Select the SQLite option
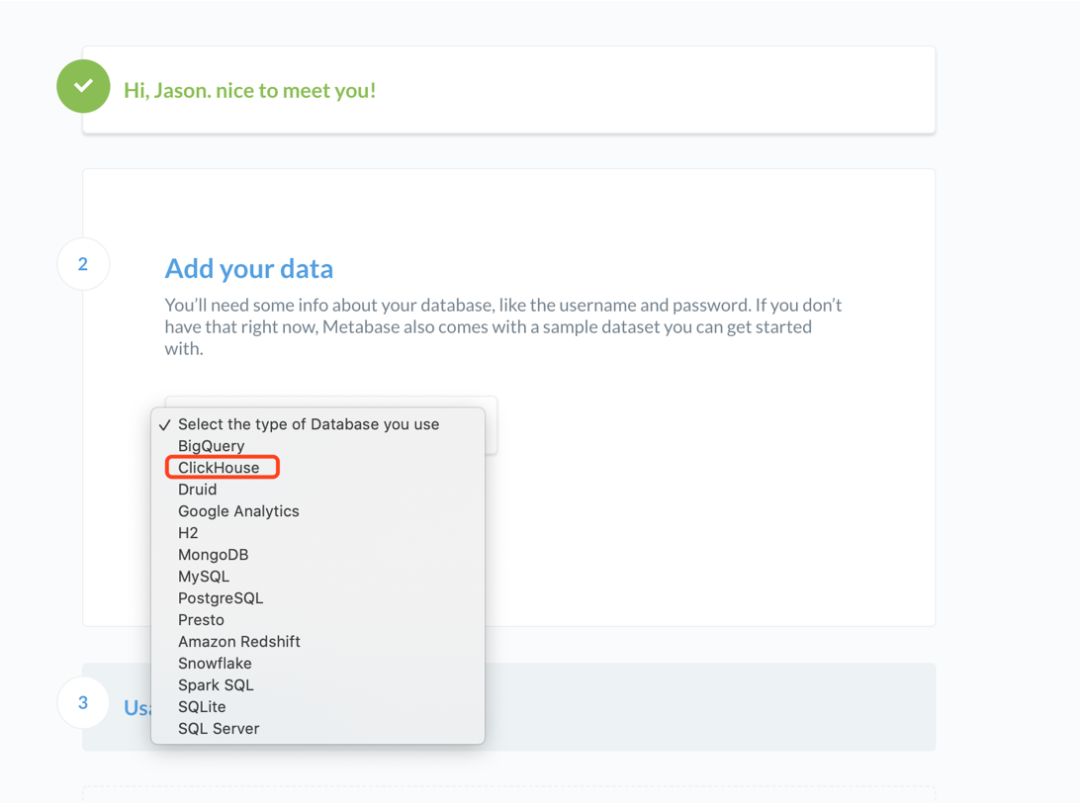The height and width of the screenshot is (811, 1080). pos(201,707)
